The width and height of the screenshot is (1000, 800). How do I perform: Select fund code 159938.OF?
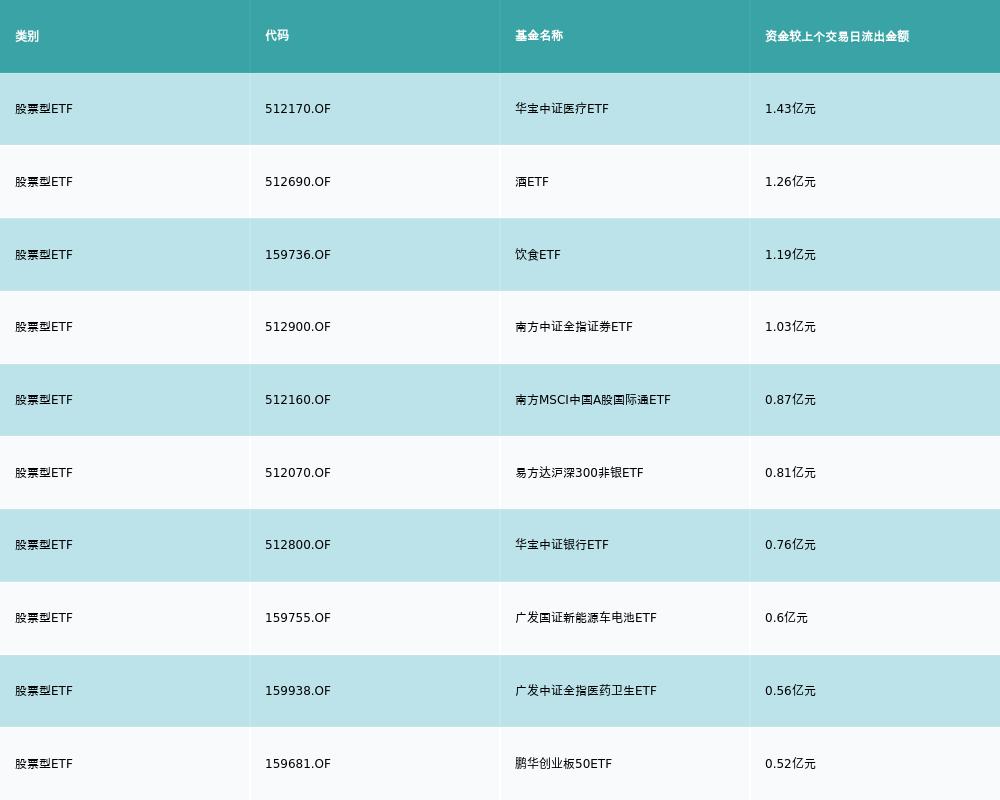click(298, 691)
